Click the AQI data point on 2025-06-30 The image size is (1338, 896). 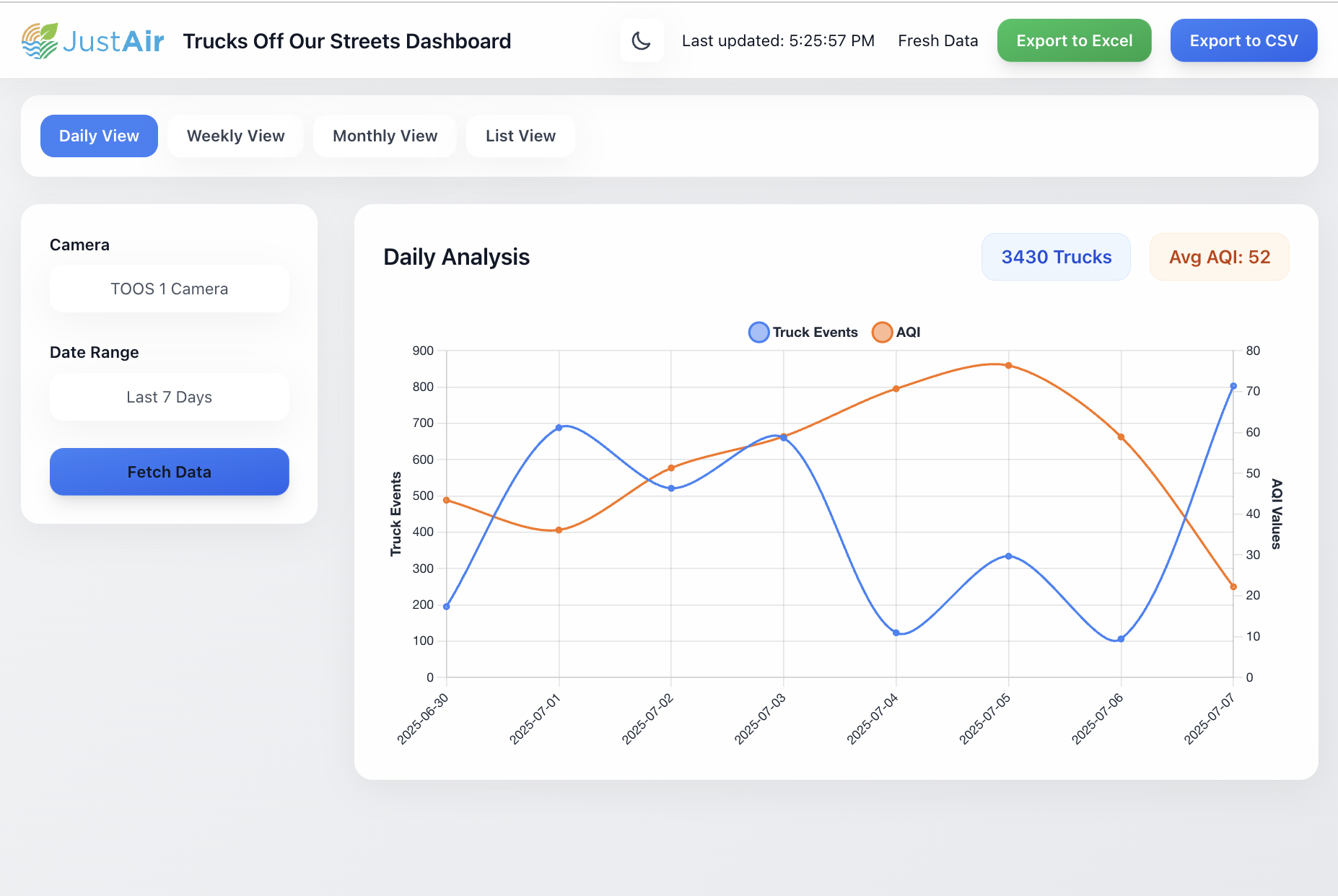click(447, 500)
